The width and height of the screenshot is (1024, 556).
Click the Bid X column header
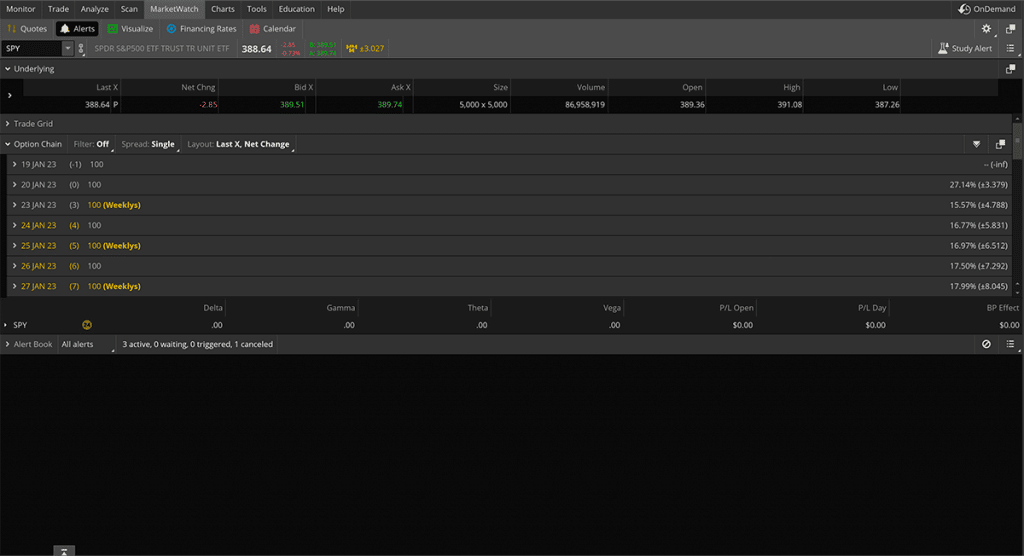(x=304, y=88)
